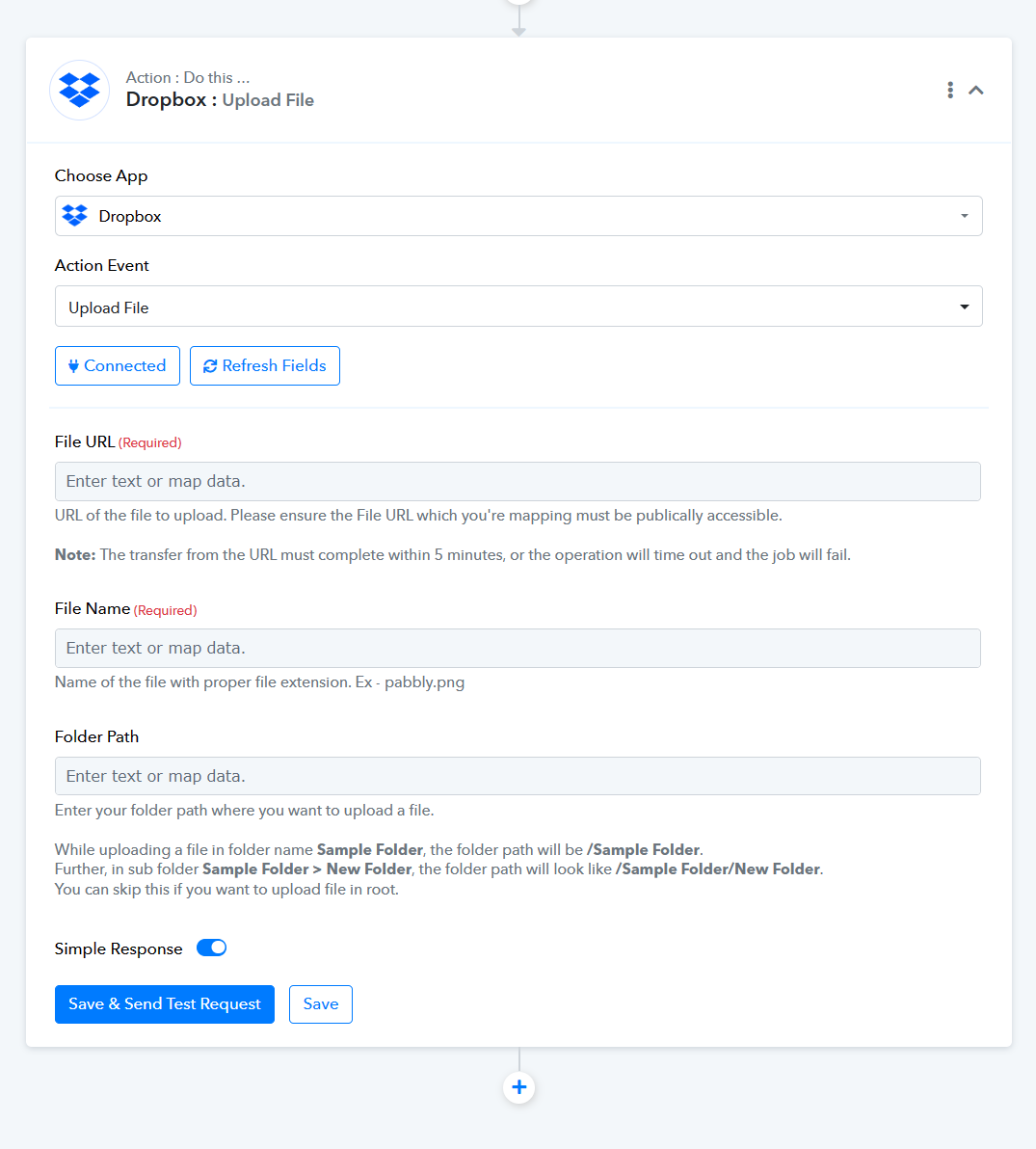Click the Refresh Fields button

click(264, 365)
